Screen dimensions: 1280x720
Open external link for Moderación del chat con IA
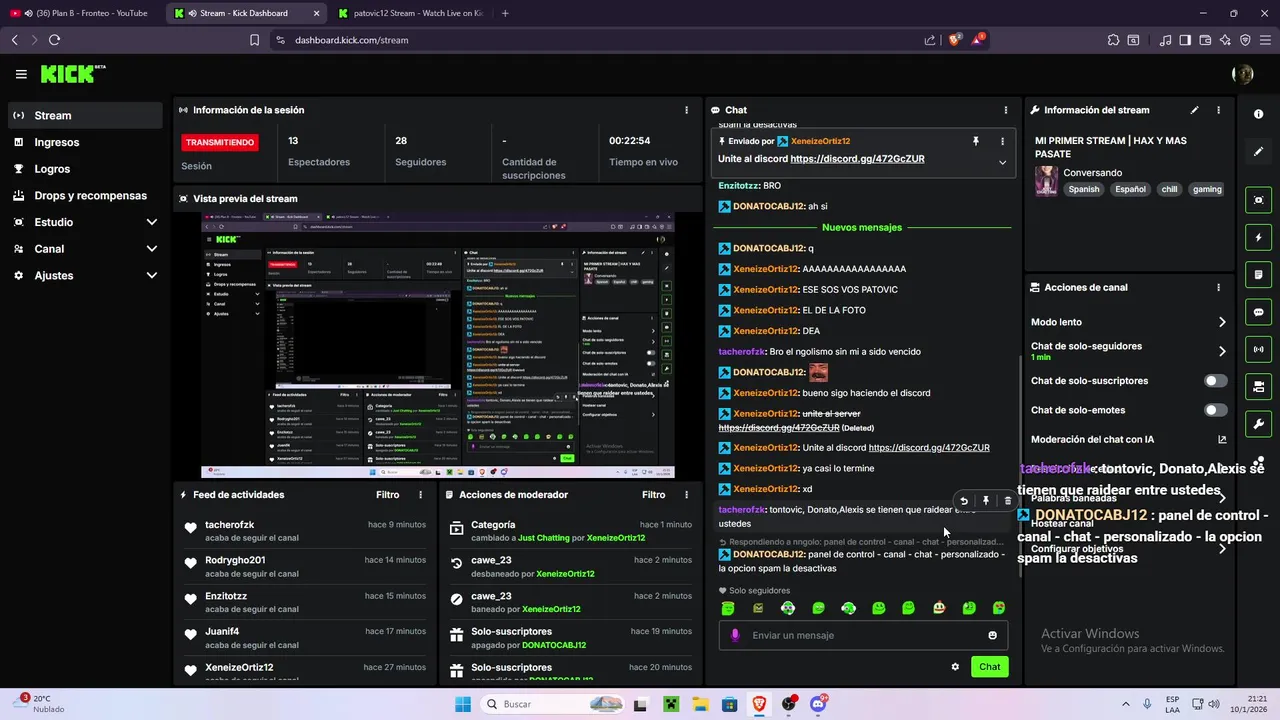coord(1222,439)
